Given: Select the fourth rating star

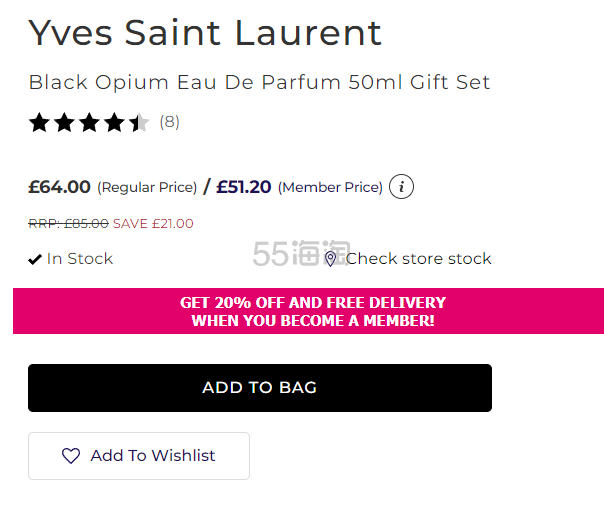Looking at the screenshot, I should [114, 123].
